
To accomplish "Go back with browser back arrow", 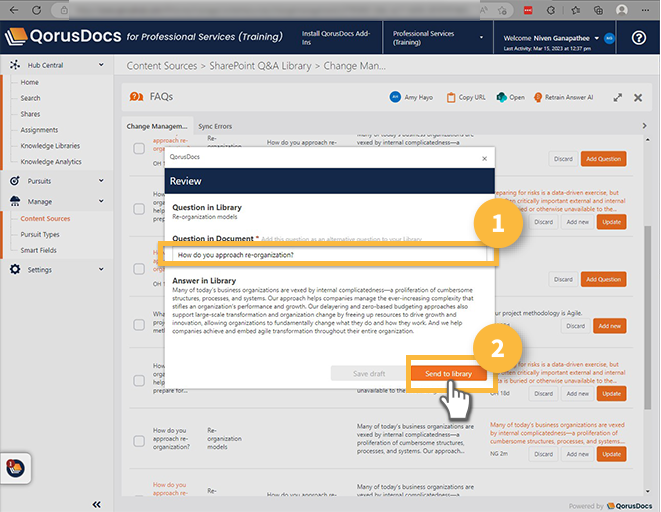I will tap(13, 10).
